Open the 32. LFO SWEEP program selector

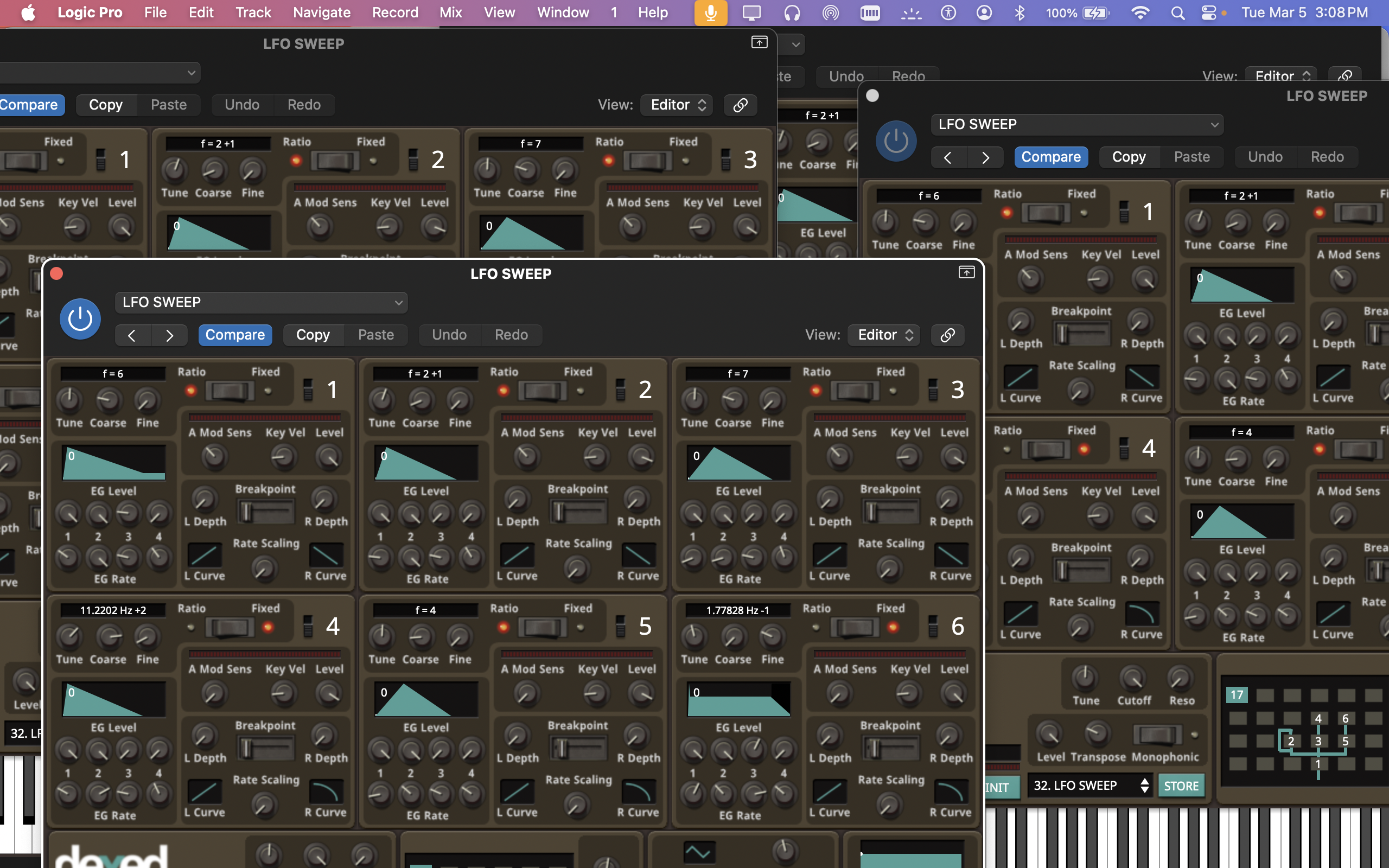[1091, 786]
